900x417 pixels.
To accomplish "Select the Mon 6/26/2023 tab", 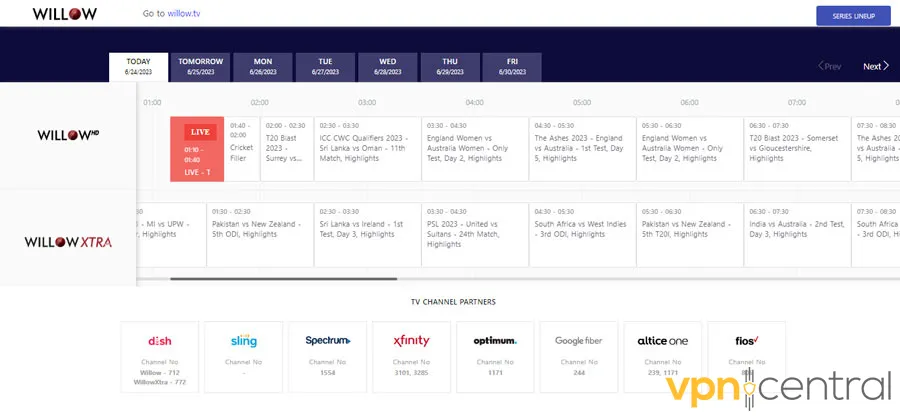I will pos(263,67).
